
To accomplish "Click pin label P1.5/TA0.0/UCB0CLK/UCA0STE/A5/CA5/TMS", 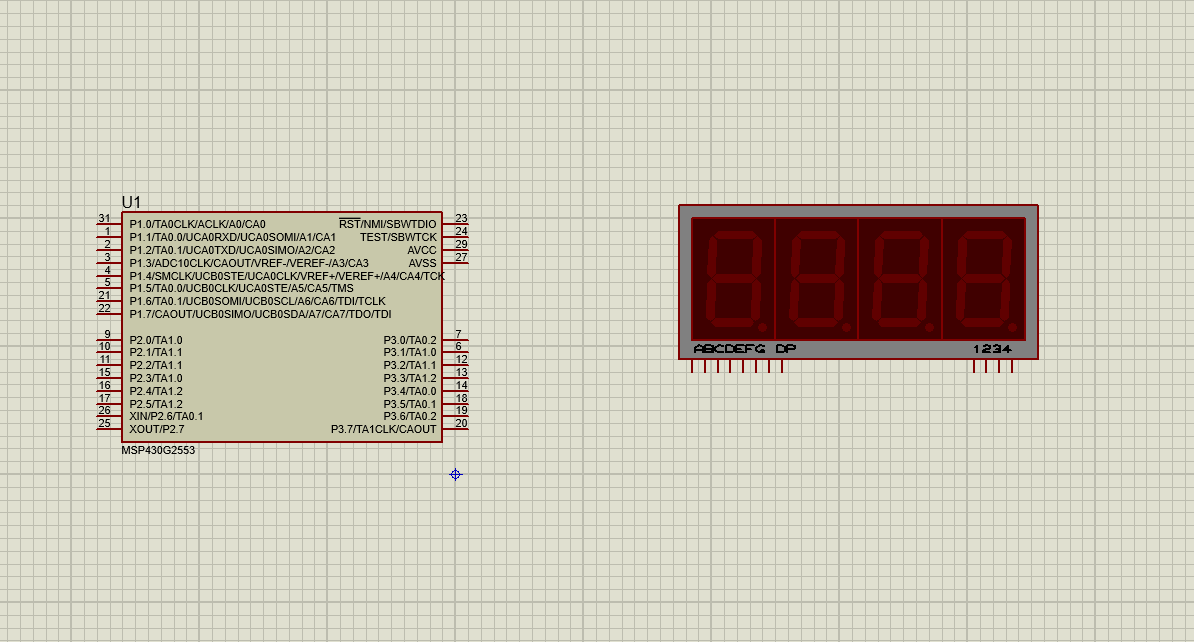I will tap(241, 288).
